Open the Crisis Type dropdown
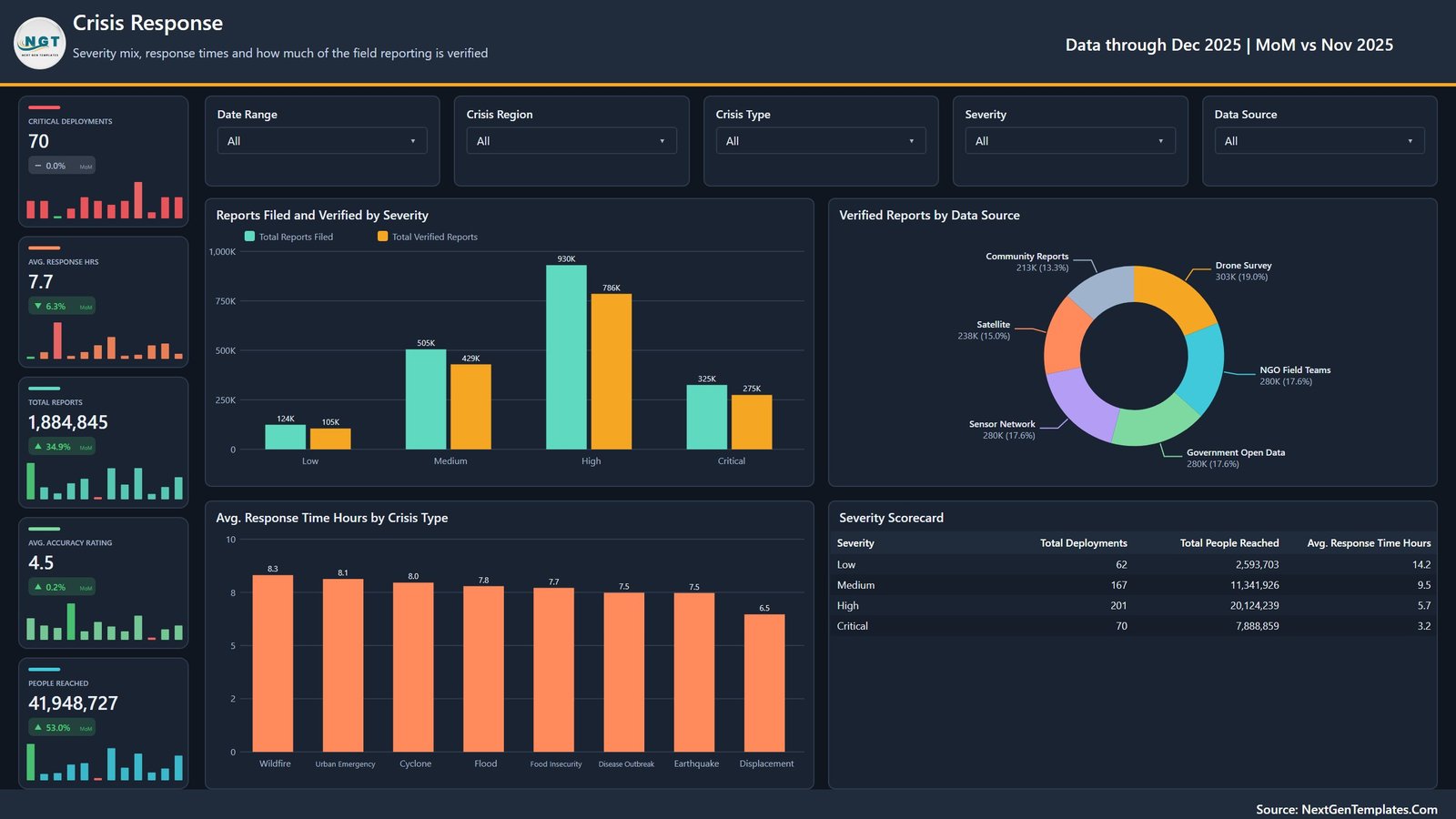 point(821,141)
